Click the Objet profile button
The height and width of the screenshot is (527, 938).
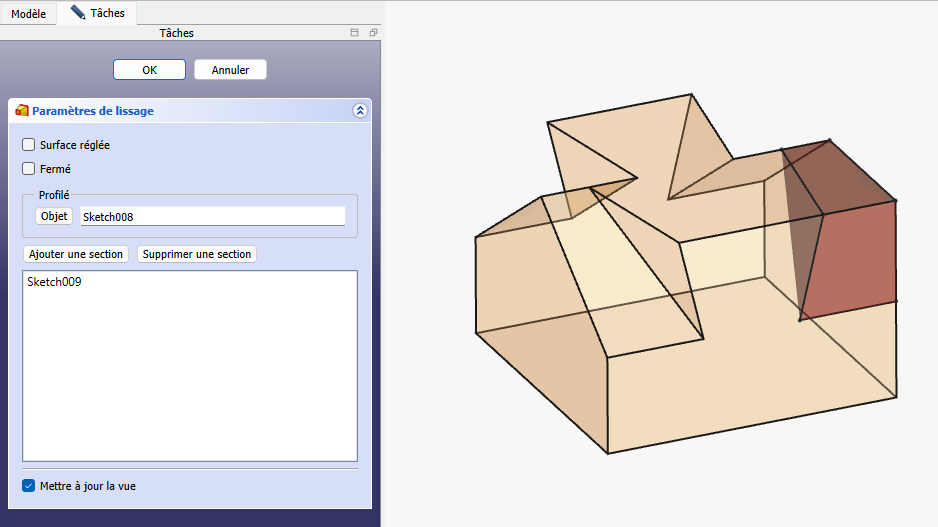(54, 216)
